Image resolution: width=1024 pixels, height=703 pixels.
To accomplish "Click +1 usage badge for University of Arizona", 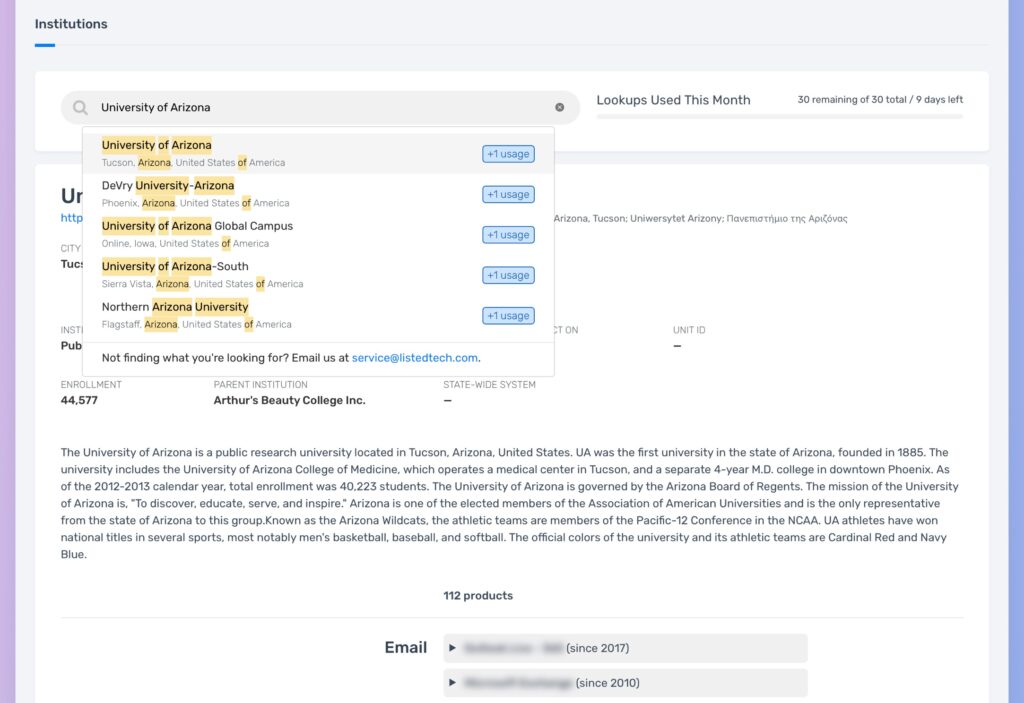I will pos(508,154).
